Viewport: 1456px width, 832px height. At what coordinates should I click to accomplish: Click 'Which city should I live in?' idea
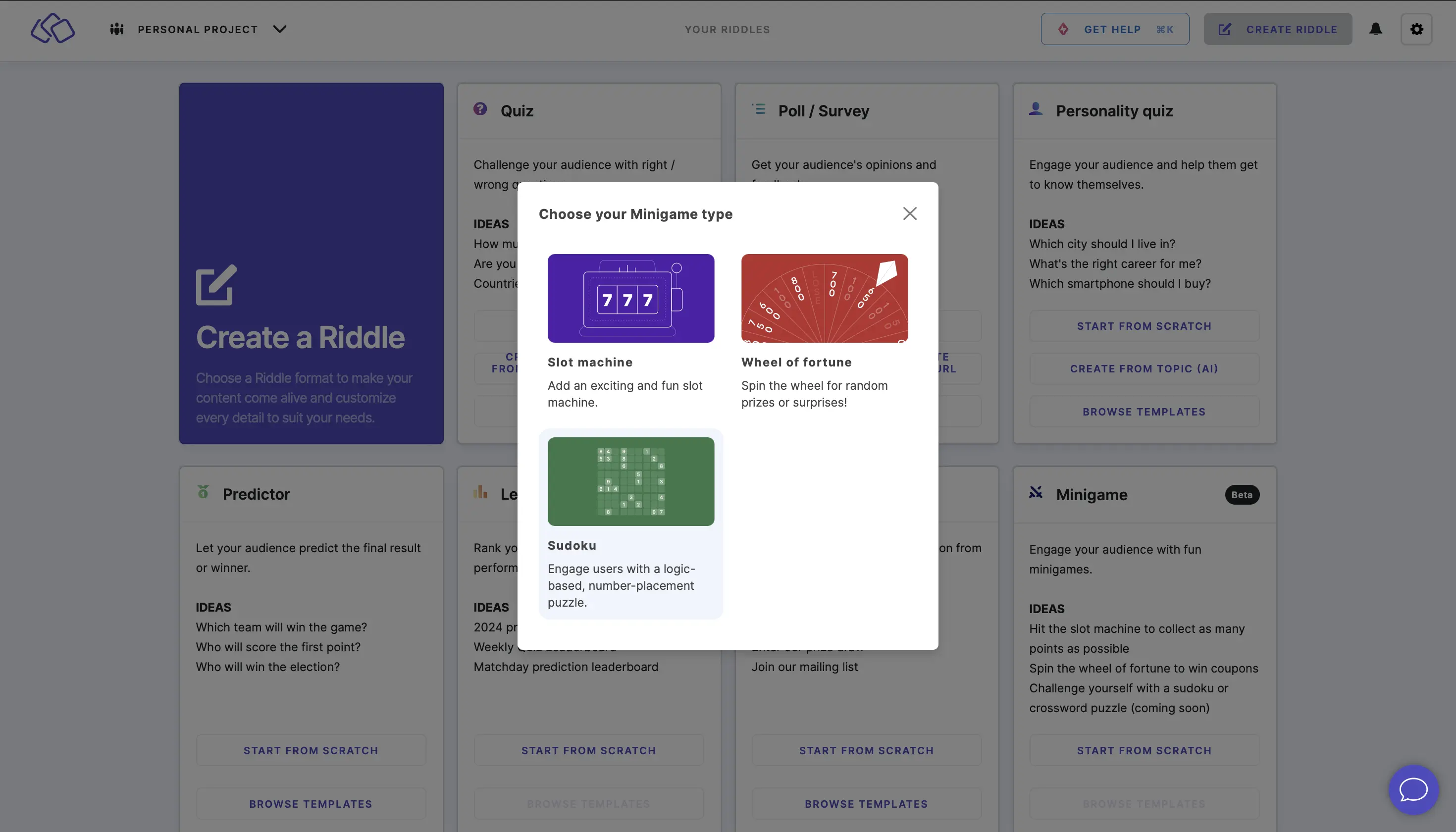(x=1102, y=244)
